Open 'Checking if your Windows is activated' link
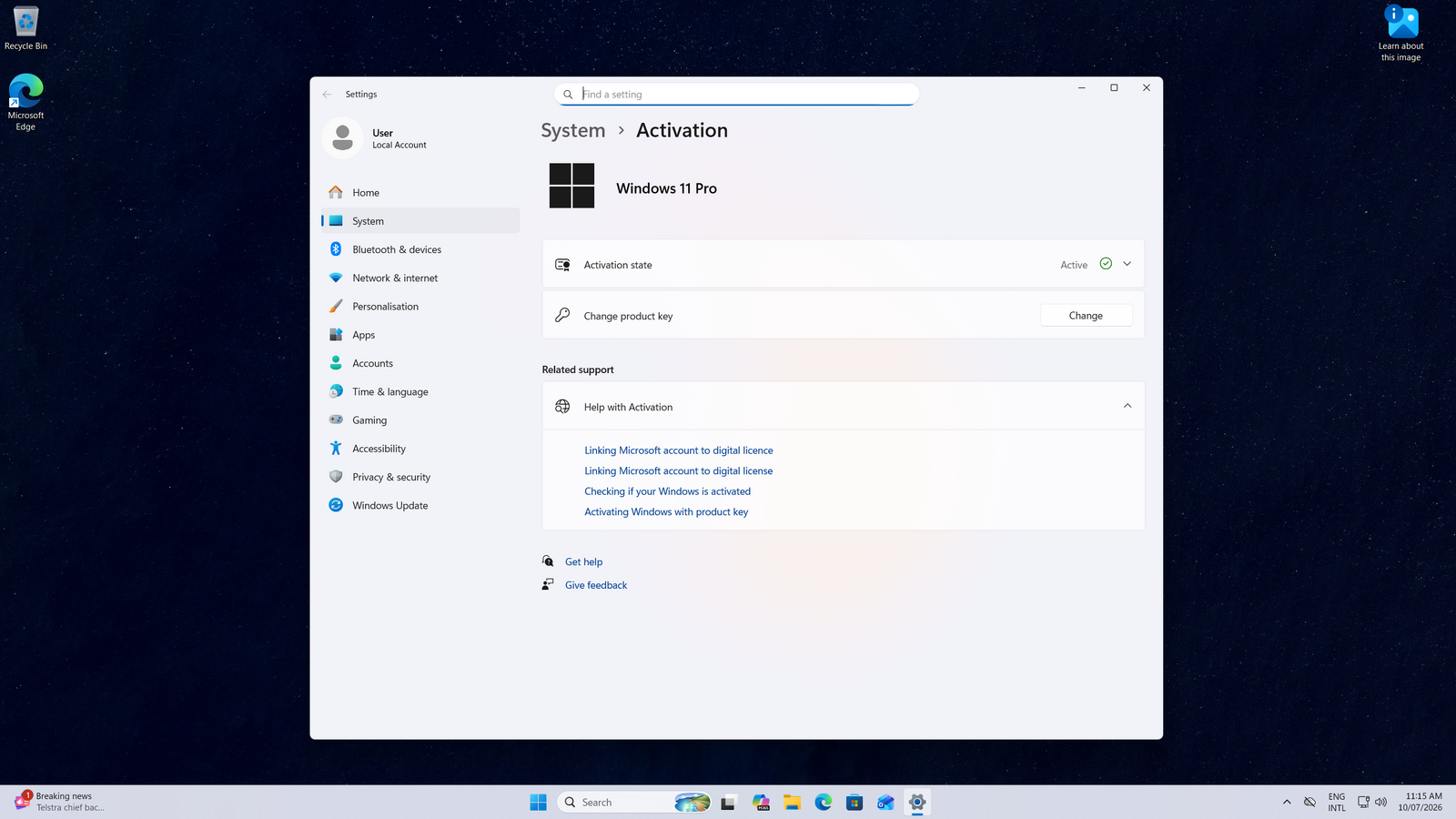1456x819 pixels. [x=668, y=491]
